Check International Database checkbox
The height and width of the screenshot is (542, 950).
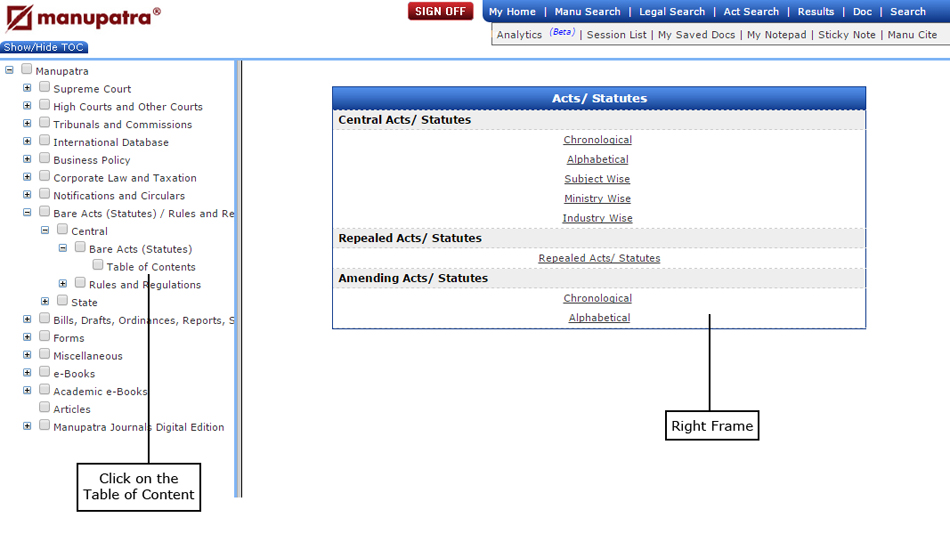point(44,140)
